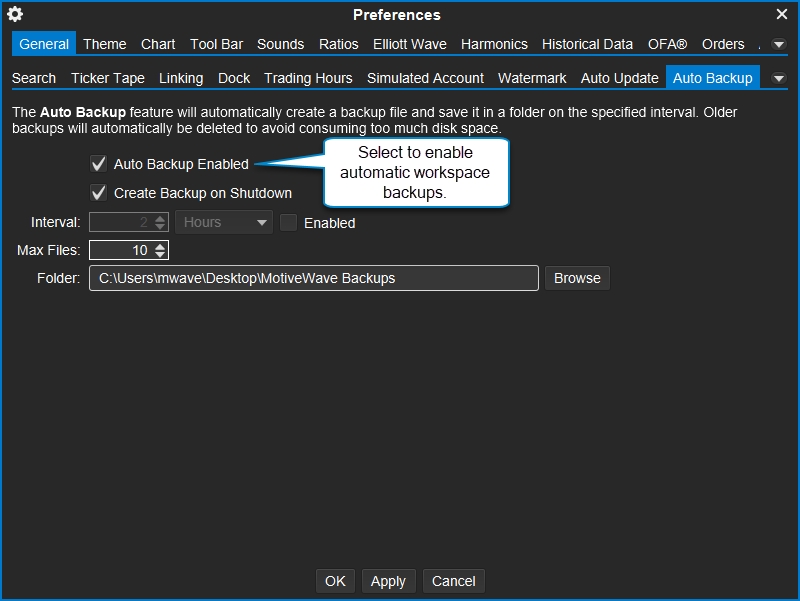Go to the Simulated Account sub-tab
The image size is (800, 601).
(425, 78)
